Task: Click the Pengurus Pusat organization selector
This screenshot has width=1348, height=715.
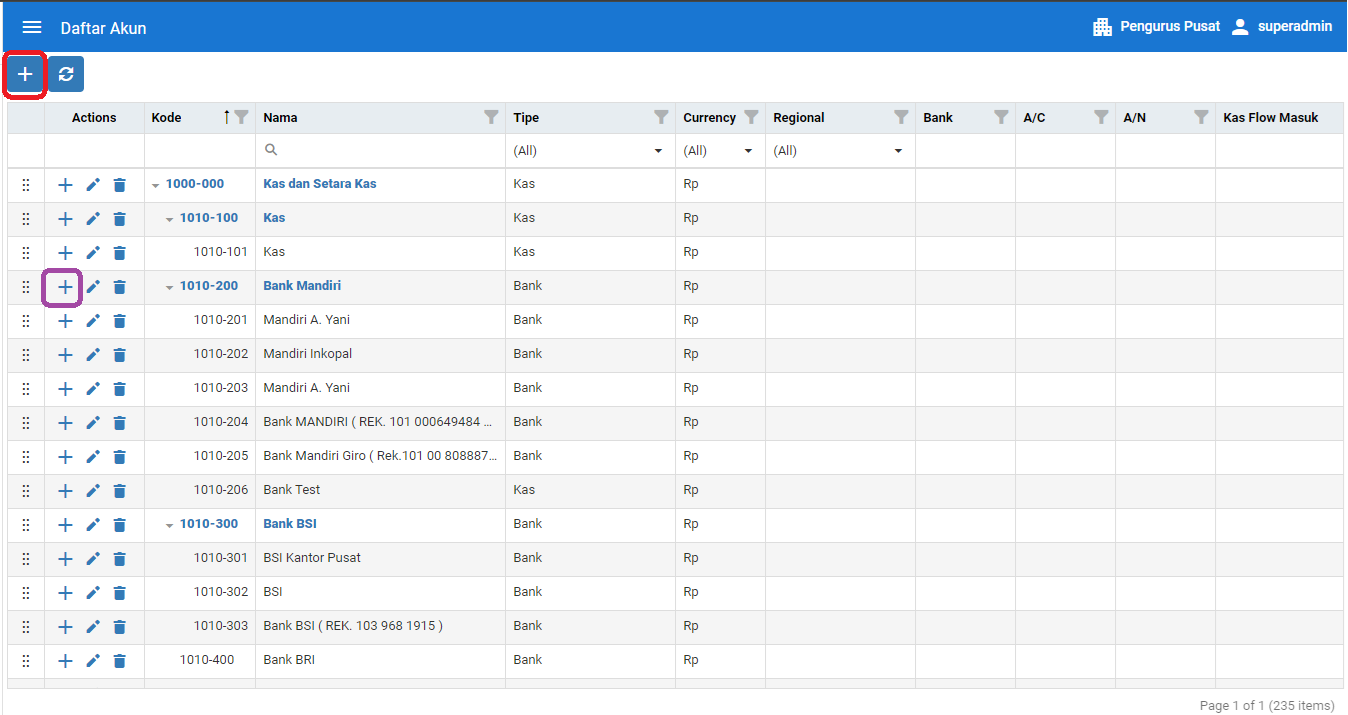Action: click(x=1156, y=27)
